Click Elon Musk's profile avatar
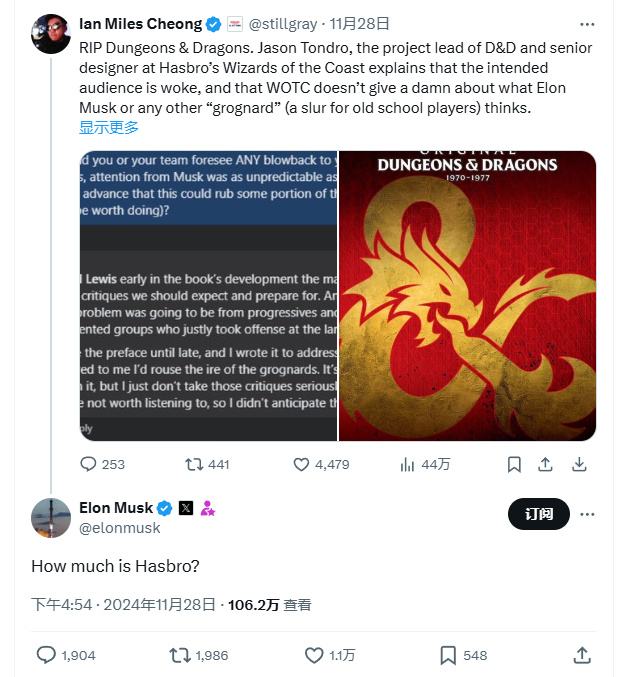625x677 pixels. pos(51,518)
